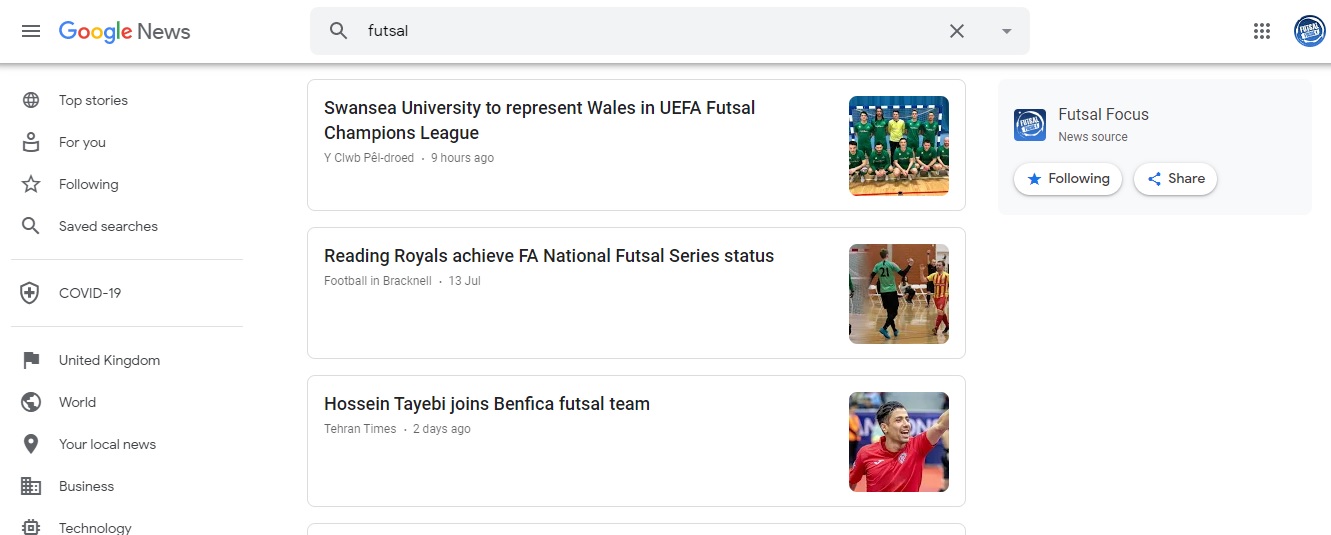The height and width of the screenshot is (535, 1331).
Task: Toggle Following for Futsal Focus
Action: [1068, 179]
